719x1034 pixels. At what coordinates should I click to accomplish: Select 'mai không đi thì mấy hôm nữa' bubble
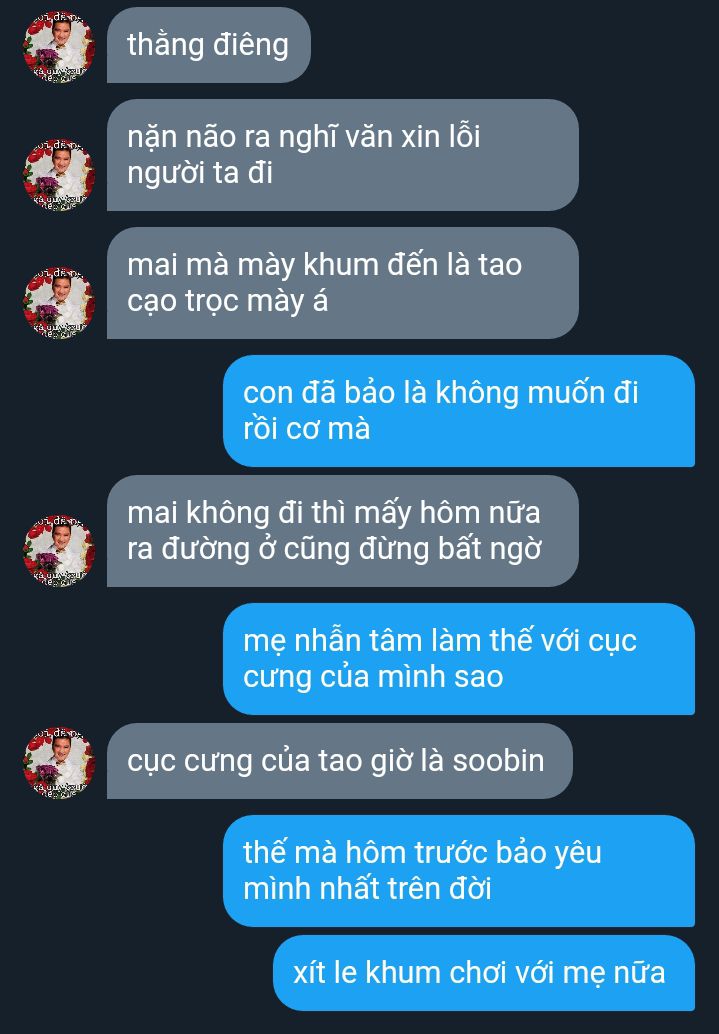(x=342, y=531)
